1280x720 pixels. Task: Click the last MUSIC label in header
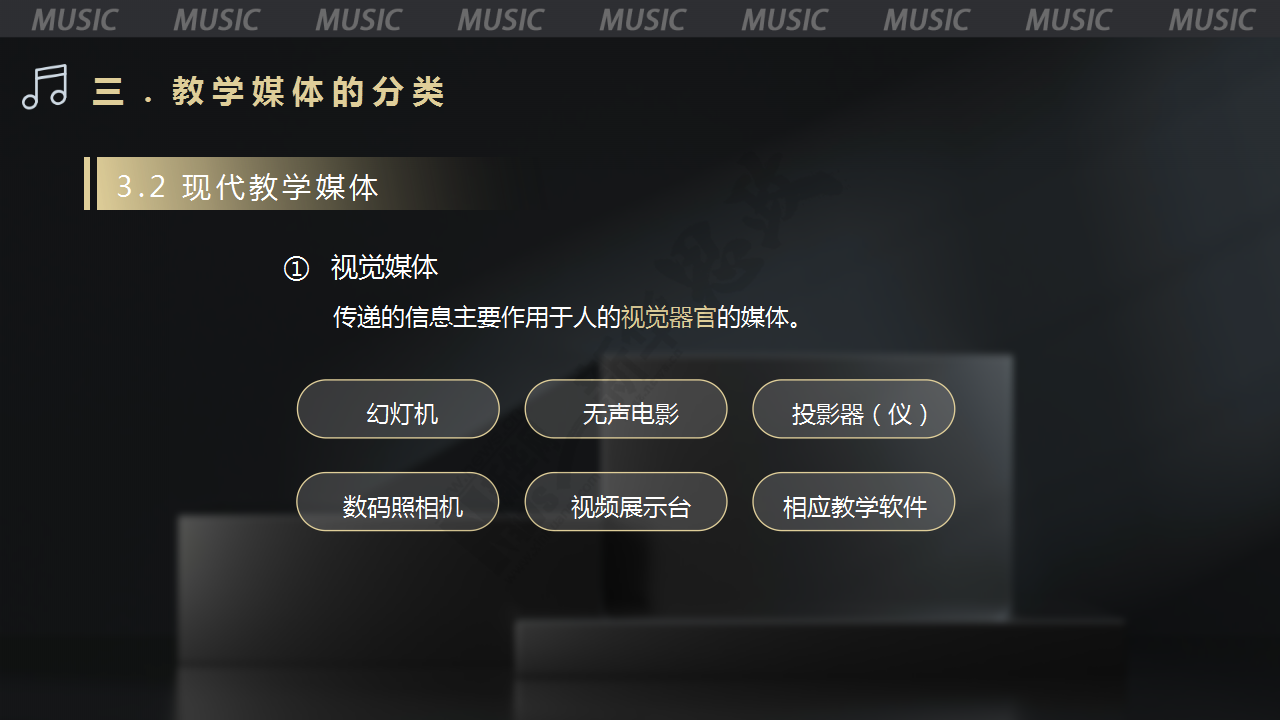pos(1211,20)
